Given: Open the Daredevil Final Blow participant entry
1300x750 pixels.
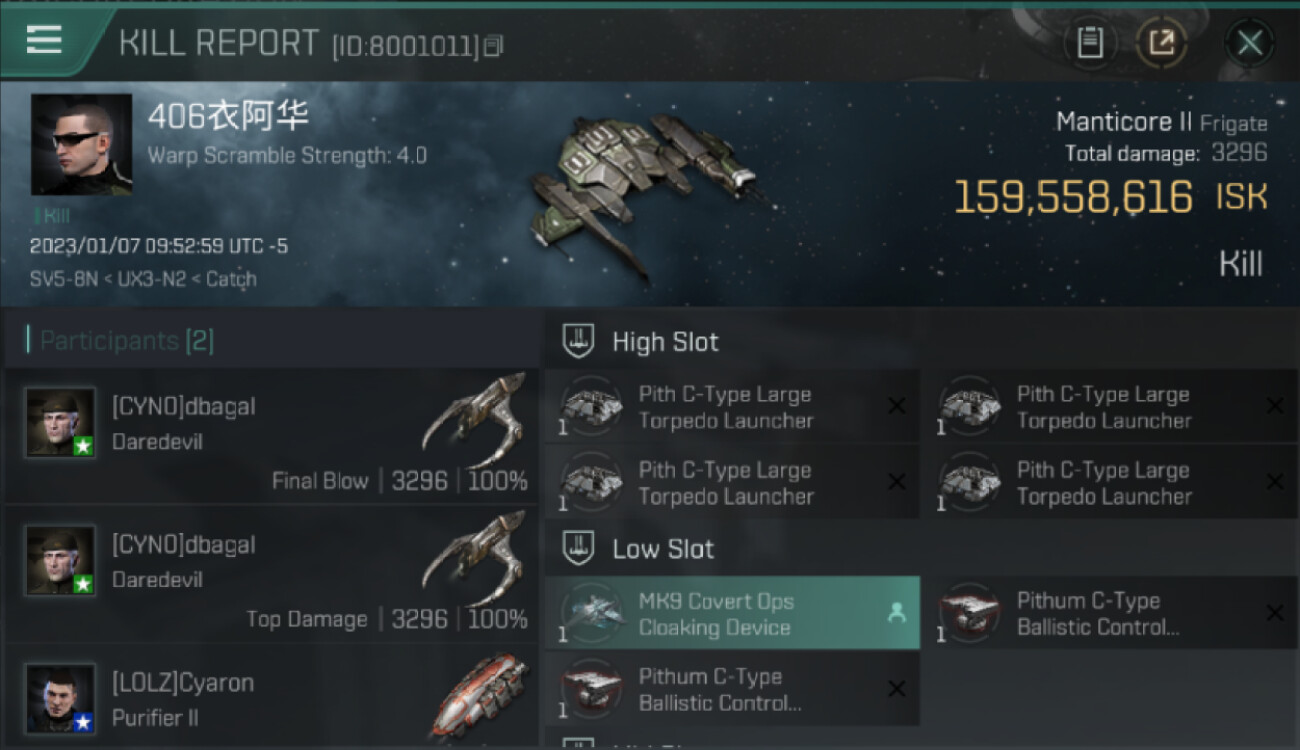Looking at the screenshot, I should (x=270, y=436).
